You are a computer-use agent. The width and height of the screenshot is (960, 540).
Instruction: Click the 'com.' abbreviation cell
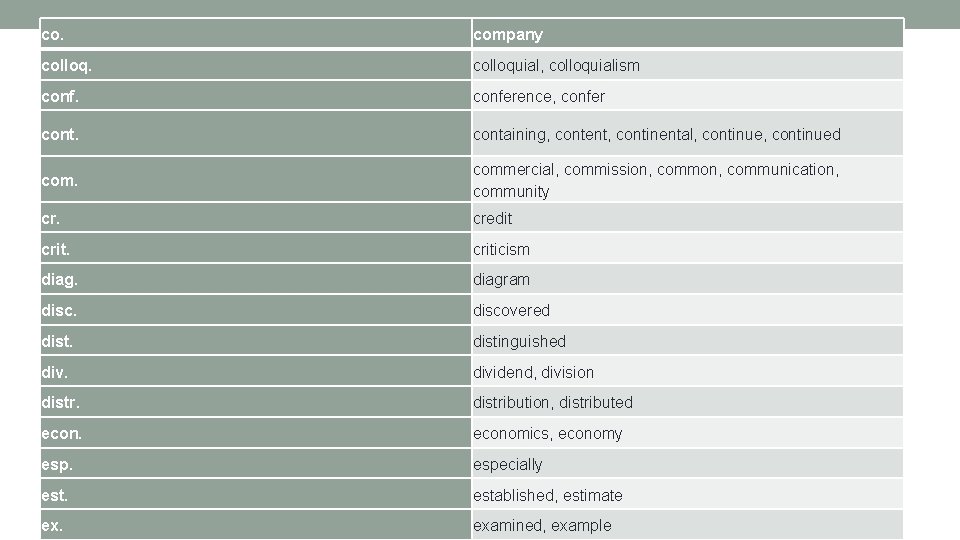pyautogui.click(x=255, y=179)
